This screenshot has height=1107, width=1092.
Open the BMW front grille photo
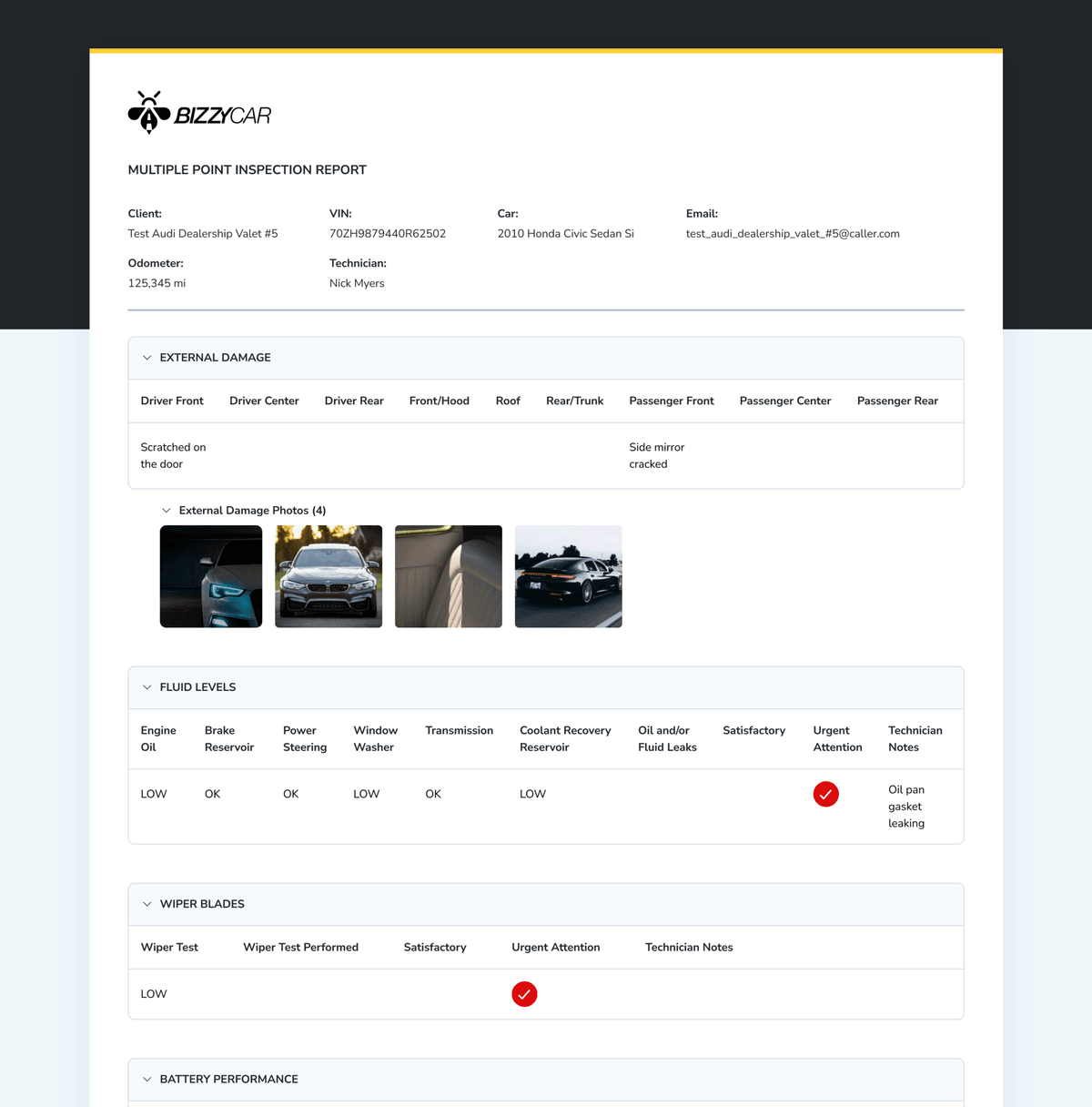click(329, 575)
